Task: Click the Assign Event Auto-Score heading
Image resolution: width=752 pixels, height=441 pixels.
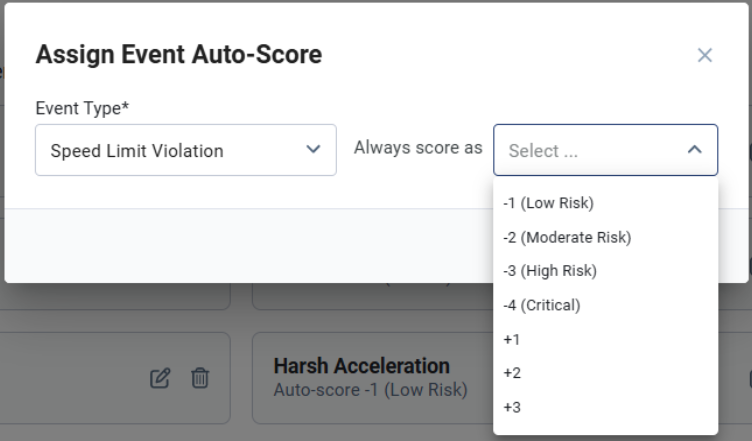Action: pyautogui.click(x=178, y=54)
